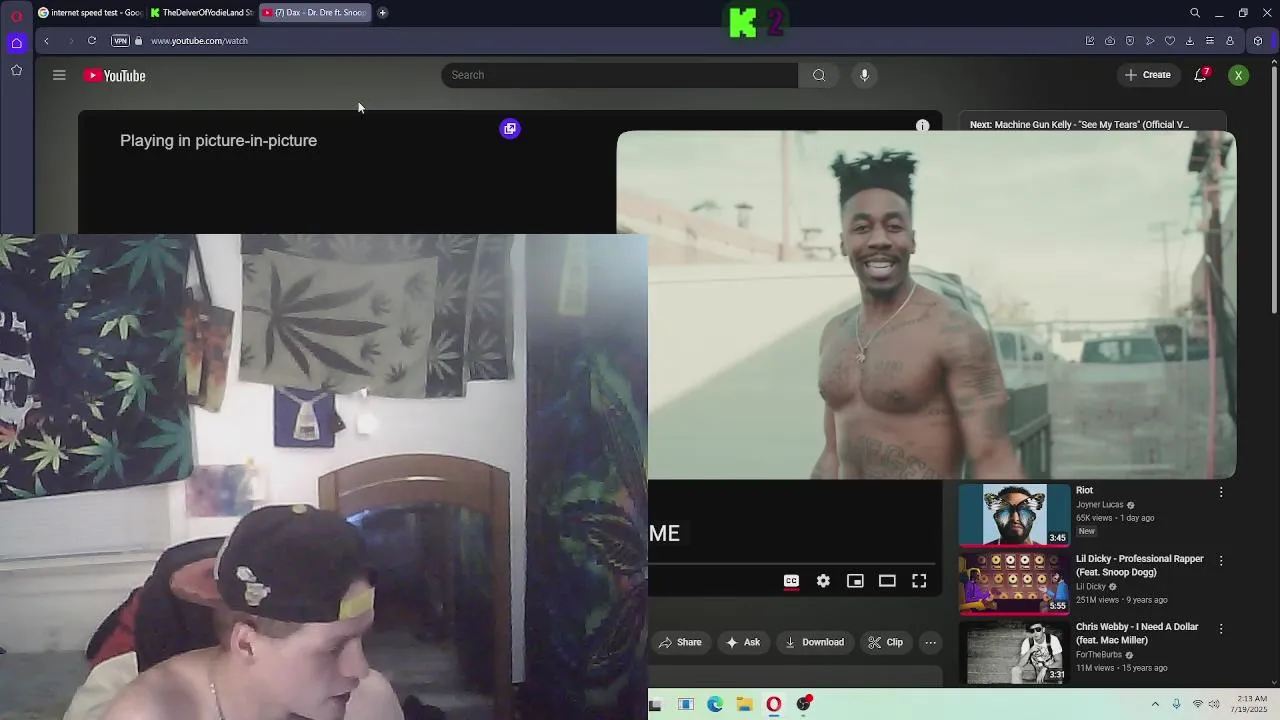
Task: Open the Wi-Fi network tray icon
Action: (1198, 704)
